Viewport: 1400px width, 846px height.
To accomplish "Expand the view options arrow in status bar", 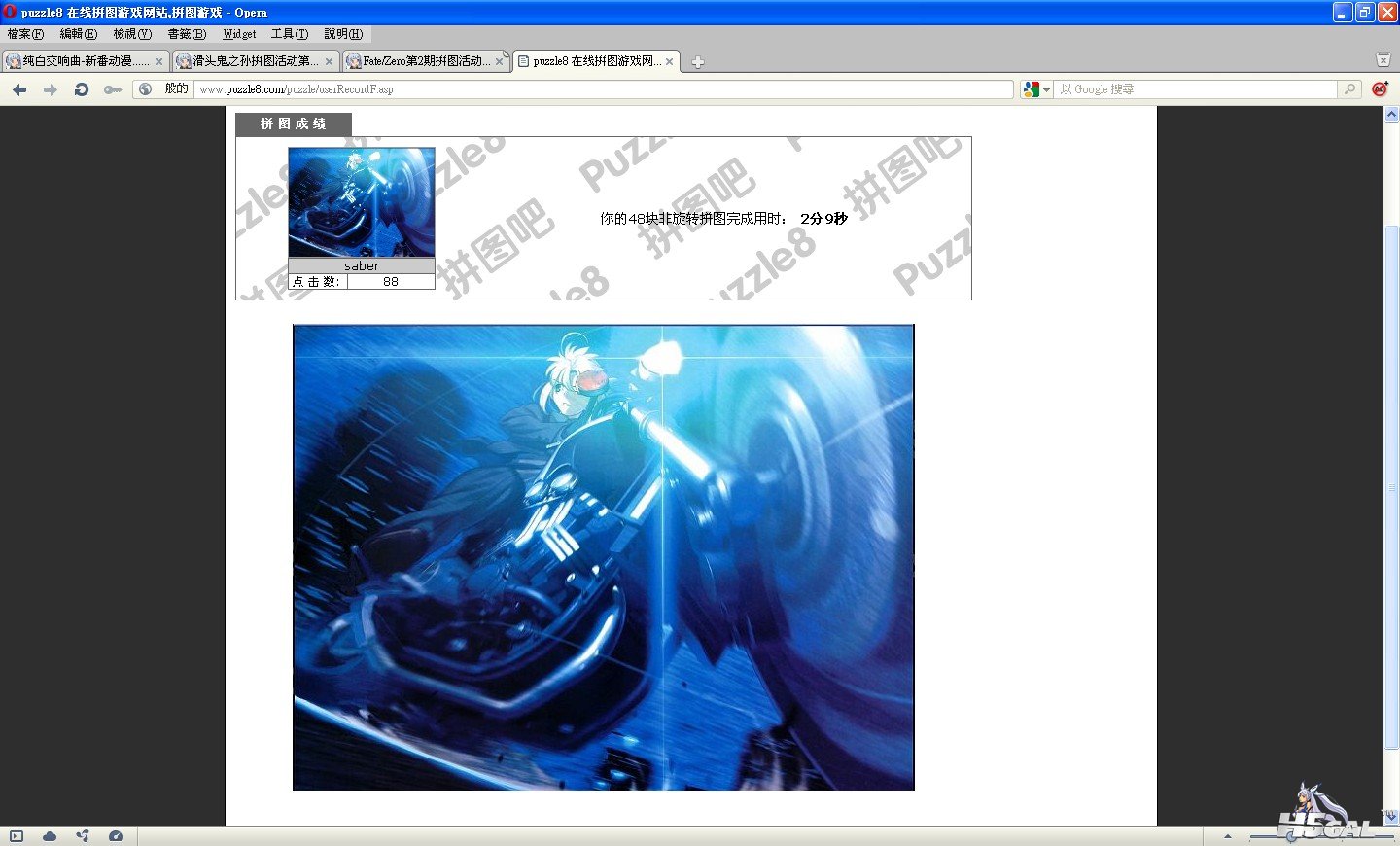I will (1227, 836).
